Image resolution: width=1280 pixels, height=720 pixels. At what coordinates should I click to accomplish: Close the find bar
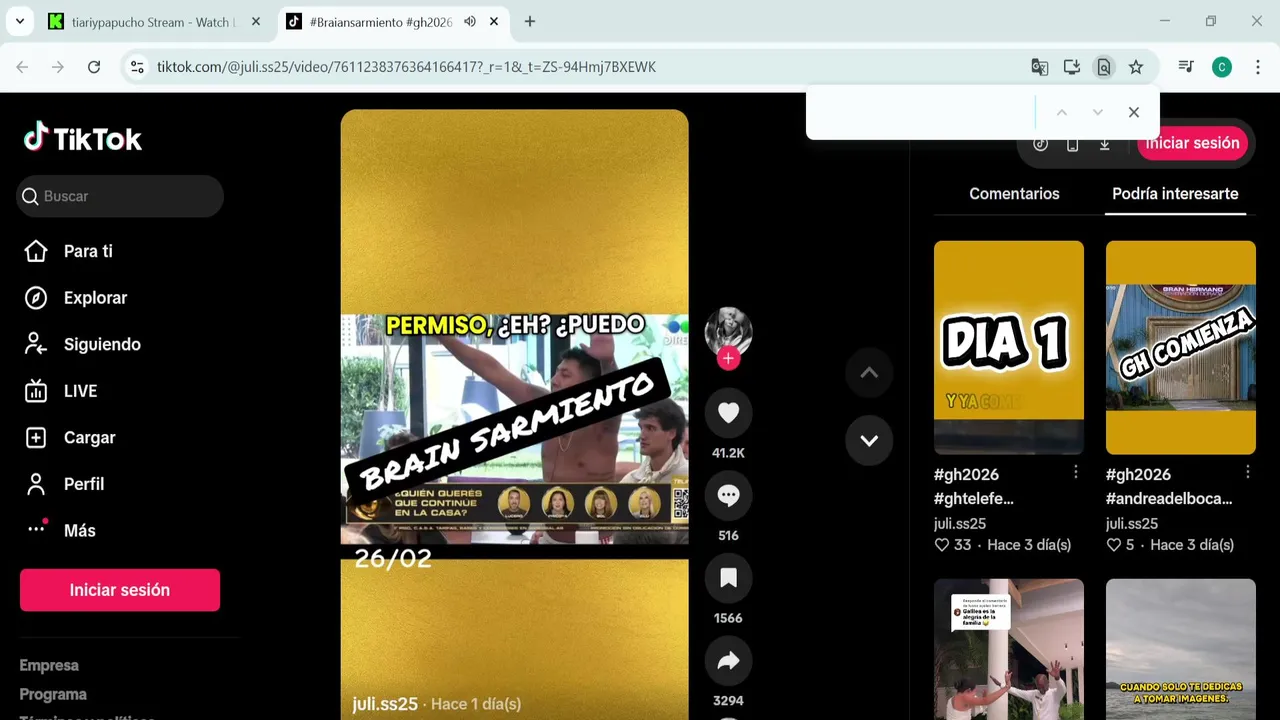click(1134, 112)
